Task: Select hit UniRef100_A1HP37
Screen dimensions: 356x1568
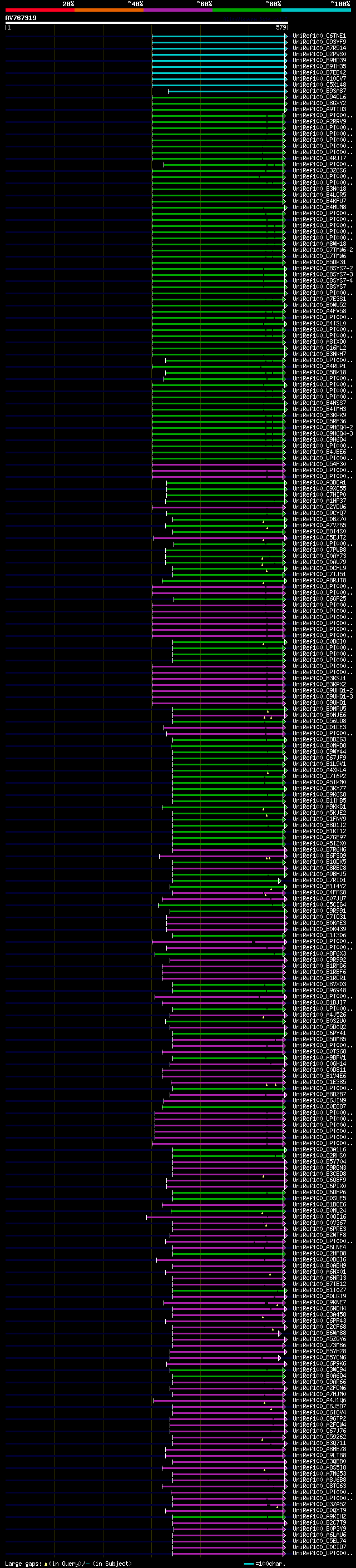Action: [x=319, y=501]
